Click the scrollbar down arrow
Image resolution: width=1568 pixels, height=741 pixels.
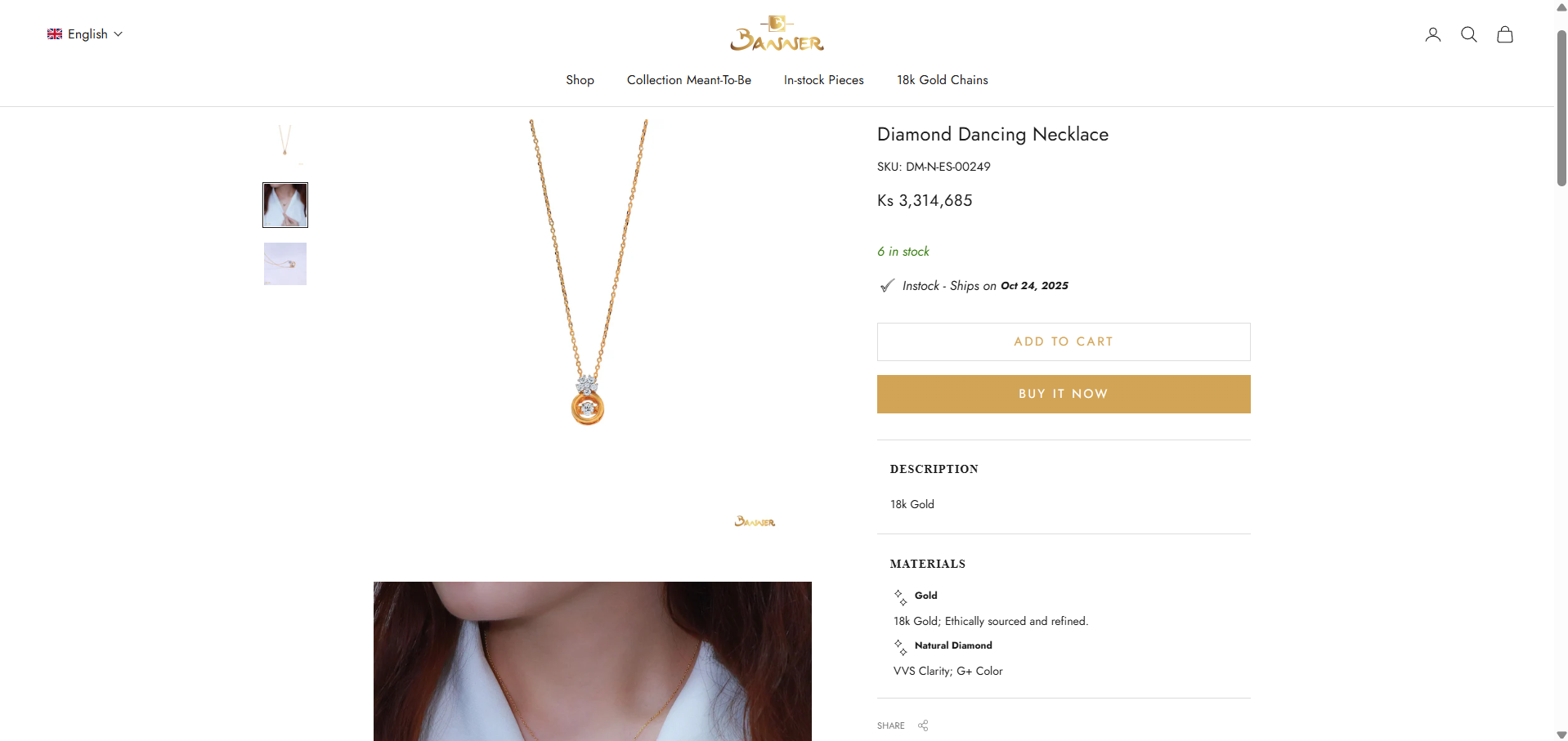[1561, 734]
